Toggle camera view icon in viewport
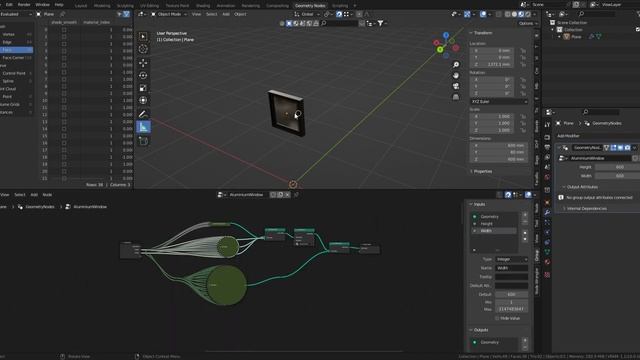Image resolution: width=640 pixels, height=360 pixels. point(456,86)
